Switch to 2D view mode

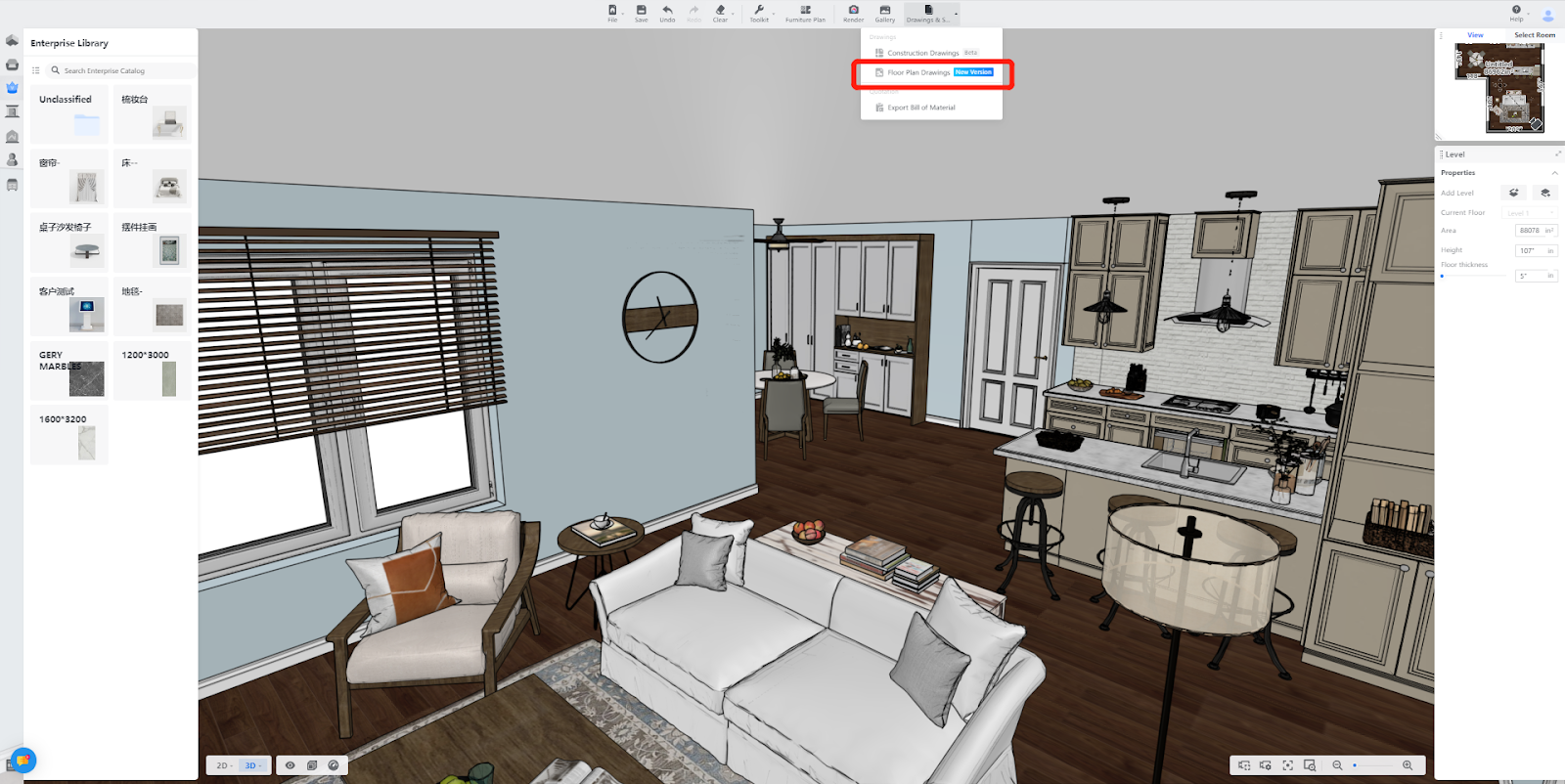[x=223, y=765]
